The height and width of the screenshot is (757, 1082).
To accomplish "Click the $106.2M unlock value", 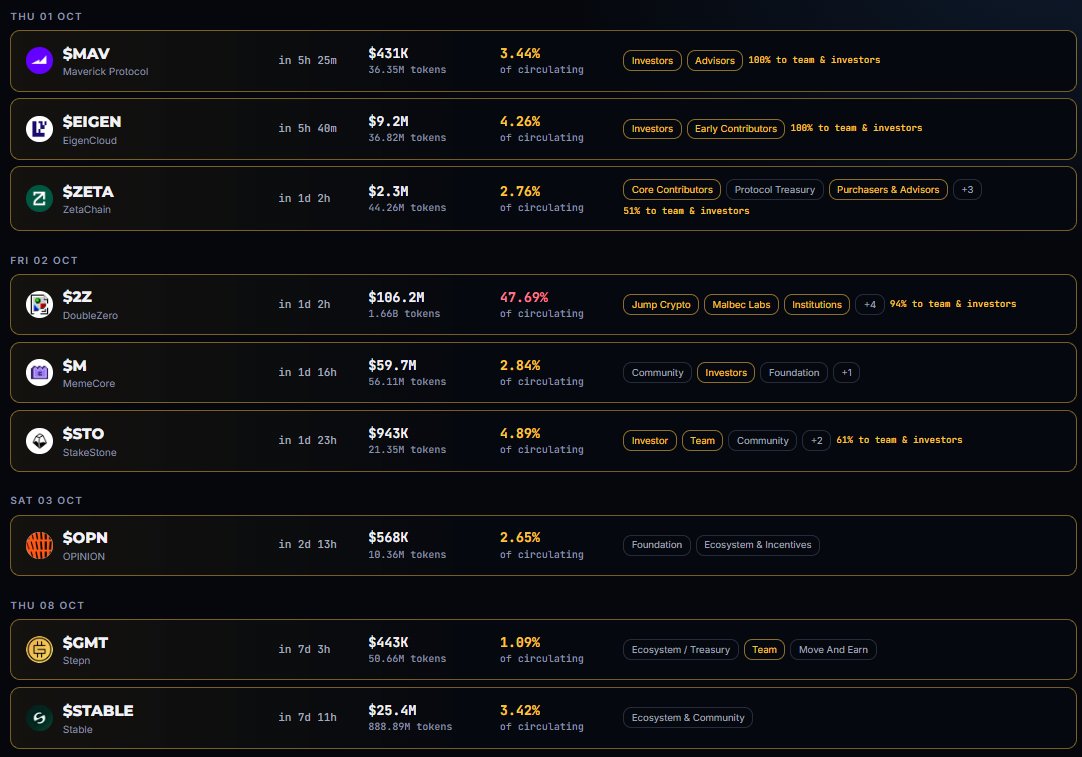I will pos(396,297).
